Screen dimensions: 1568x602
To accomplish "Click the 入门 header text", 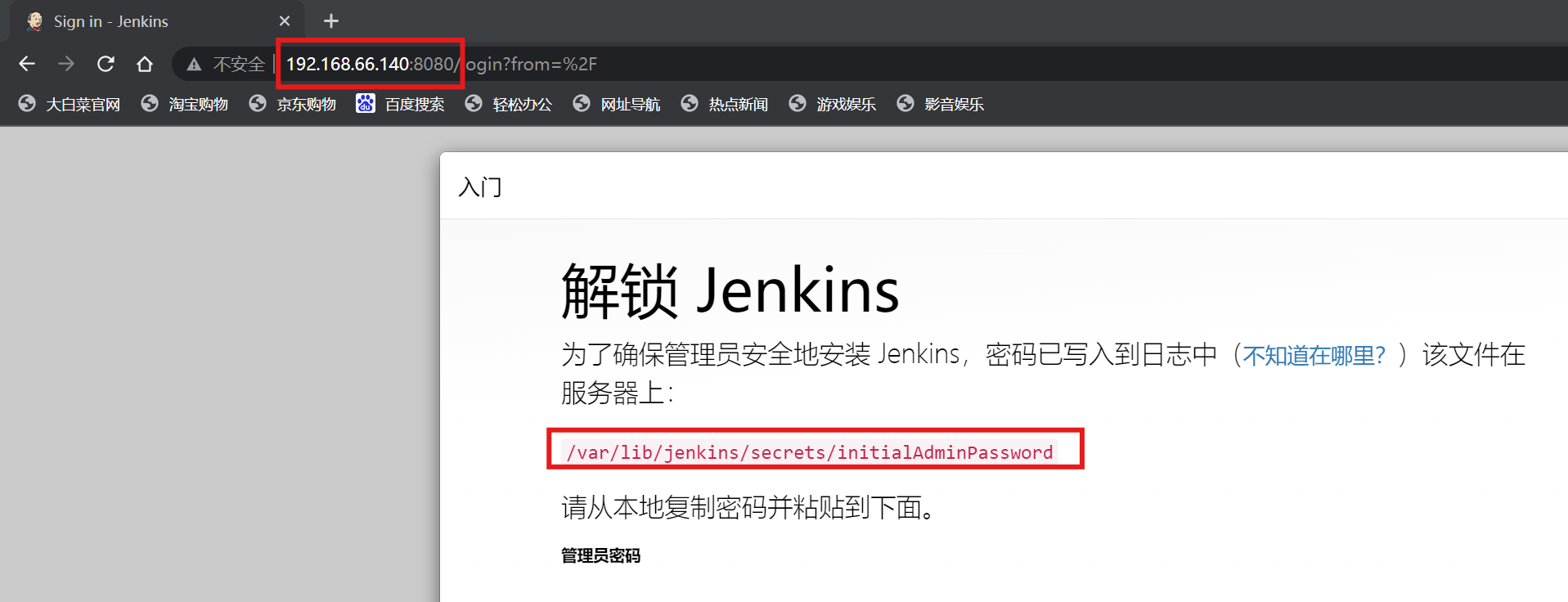I will [x=480, y=187].
